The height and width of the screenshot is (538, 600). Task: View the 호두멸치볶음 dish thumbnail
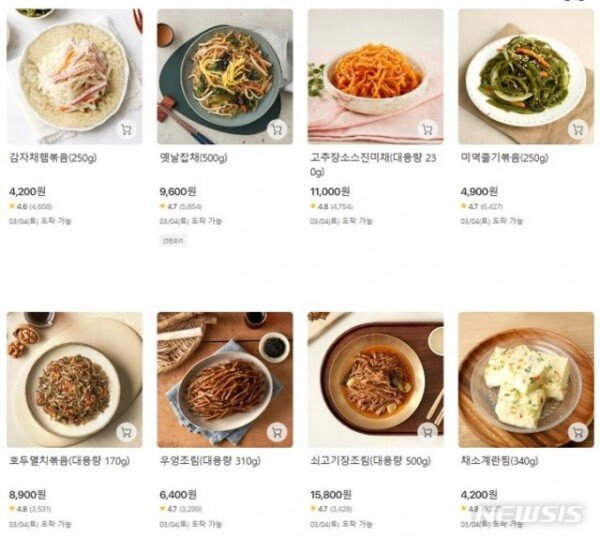click(75, 380)
